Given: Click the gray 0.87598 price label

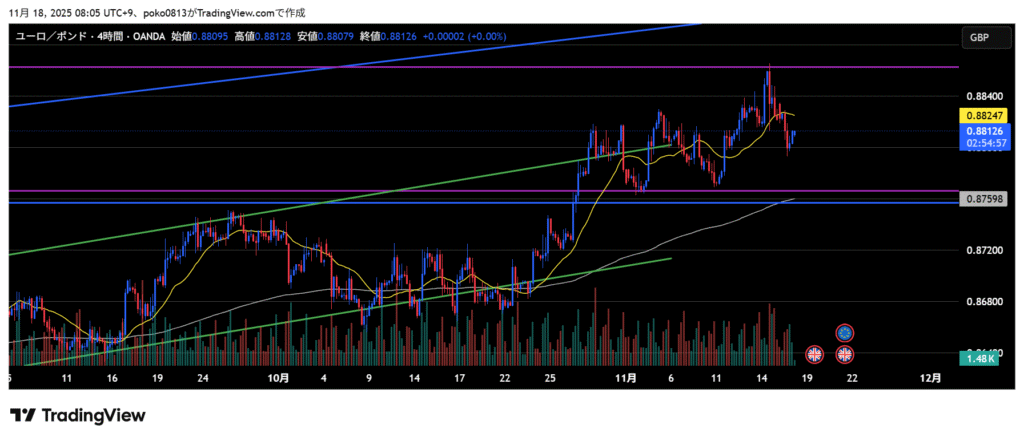Looking at the screenshot, I should 985,200.
